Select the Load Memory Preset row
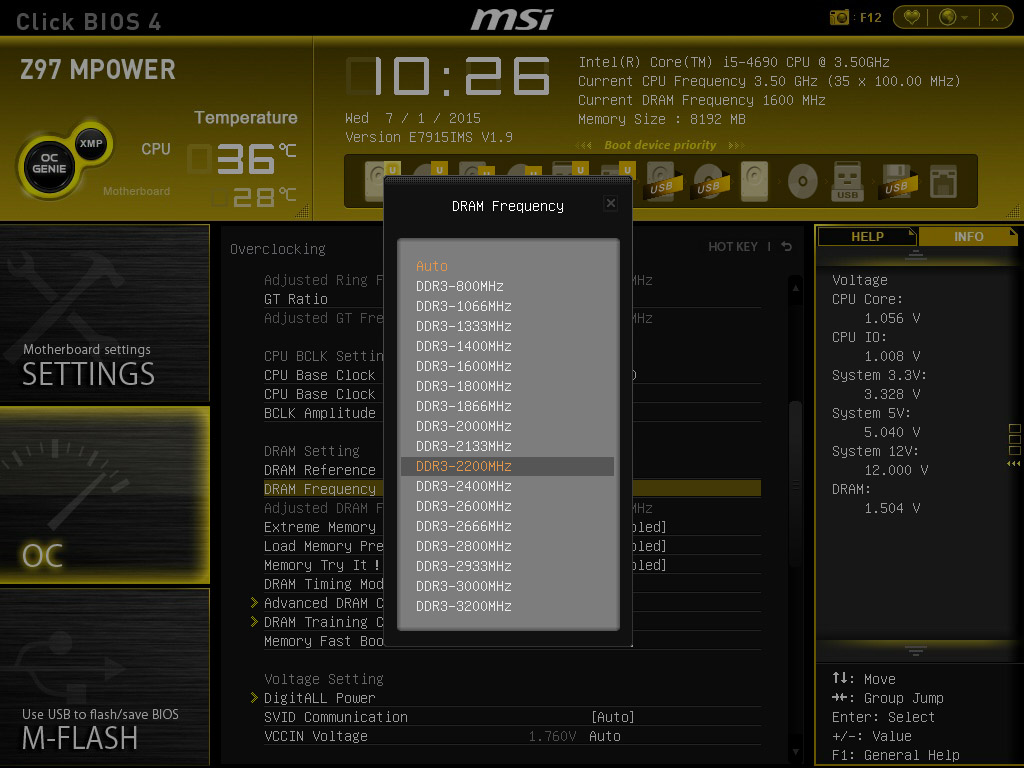The height and width of the screenshot is (768, 1024). [x=323, y=546]
